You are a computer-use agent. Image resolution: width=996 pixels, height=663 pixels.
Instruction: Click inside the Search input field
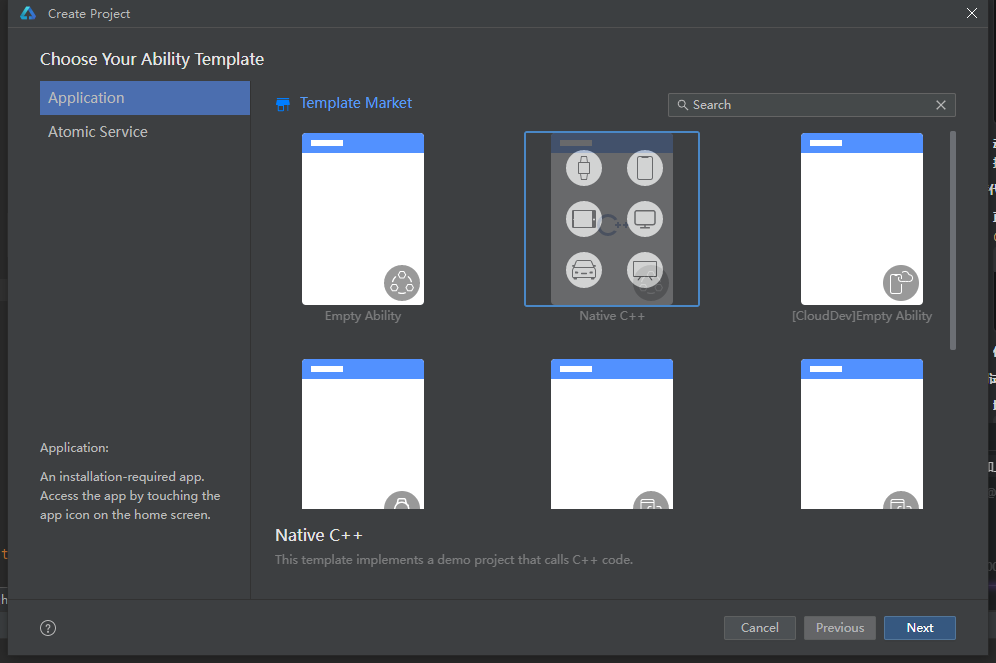(812, 105)
